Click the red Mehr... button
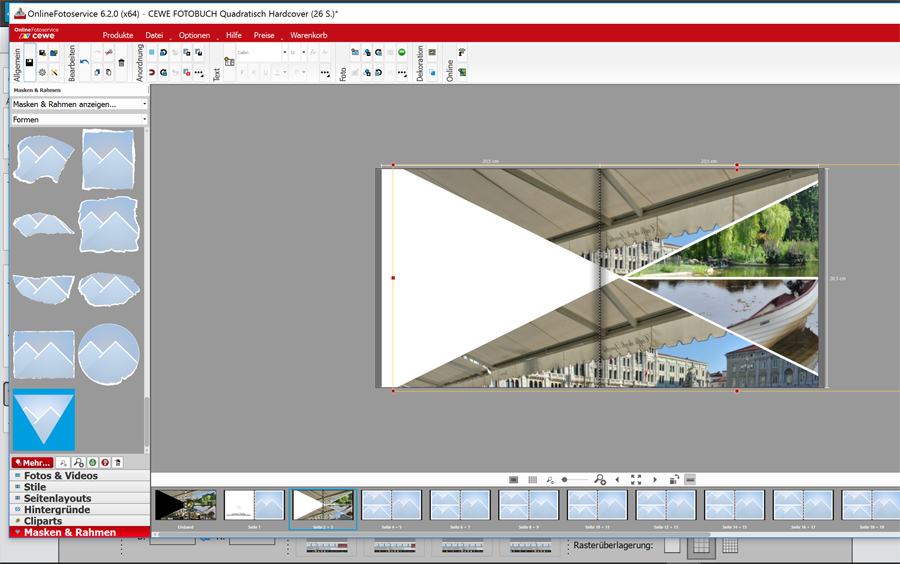 32,463
